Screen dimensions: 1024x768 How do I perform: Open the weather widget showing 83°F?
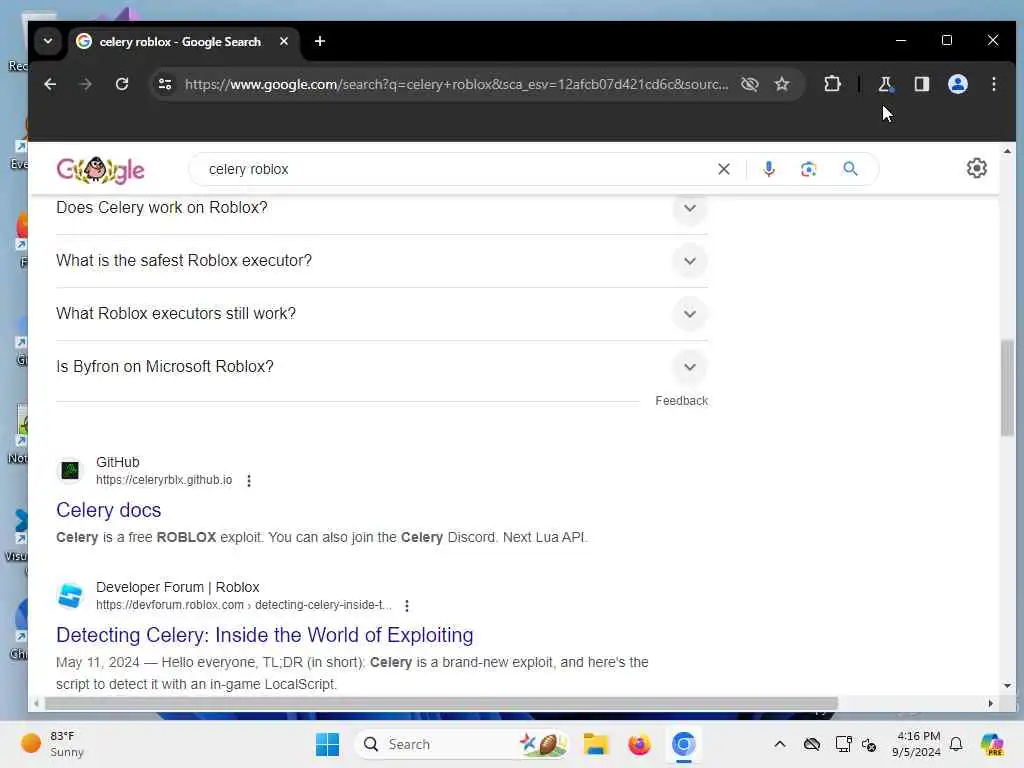tap(52, 744)
